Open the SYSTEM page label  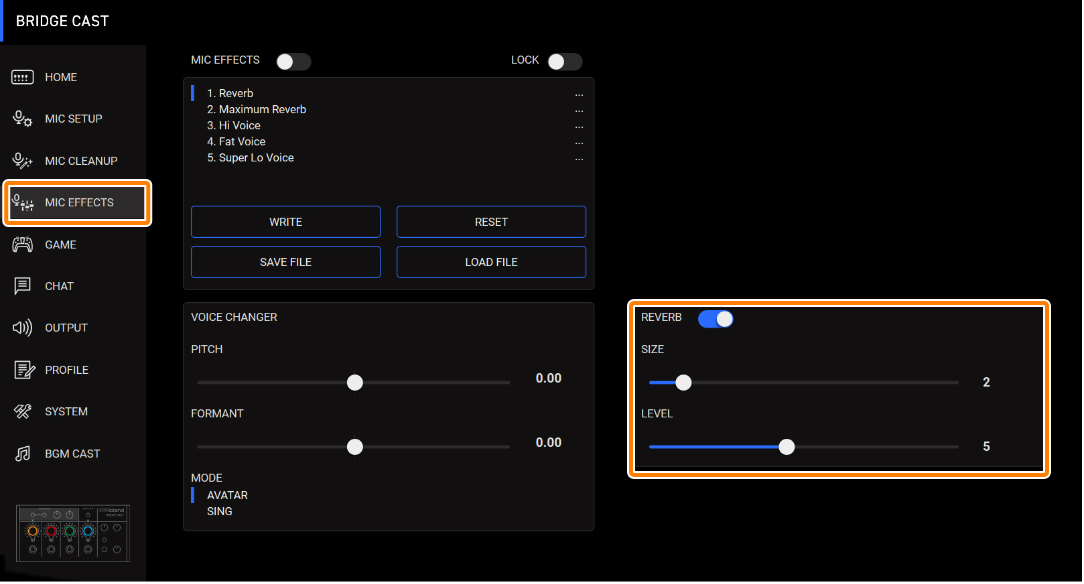[x=66, y=411]
